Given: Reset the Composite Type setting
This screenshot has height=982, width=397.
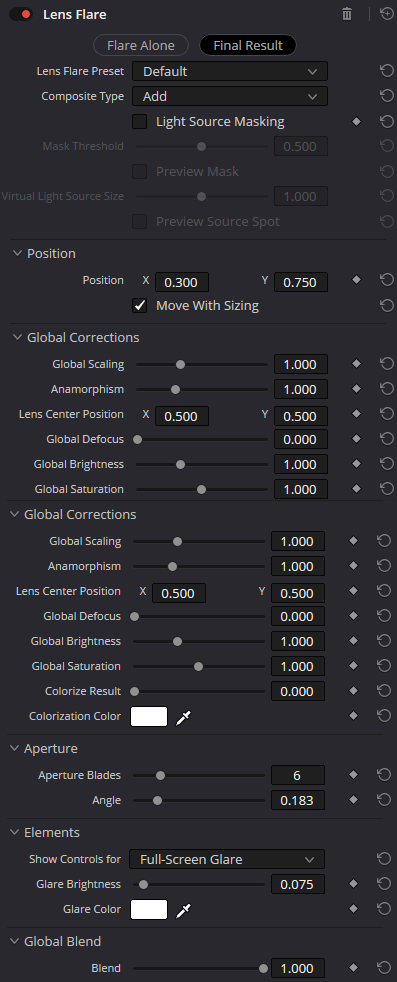Looking at the screenshot, I should click(x=386, y=96).
